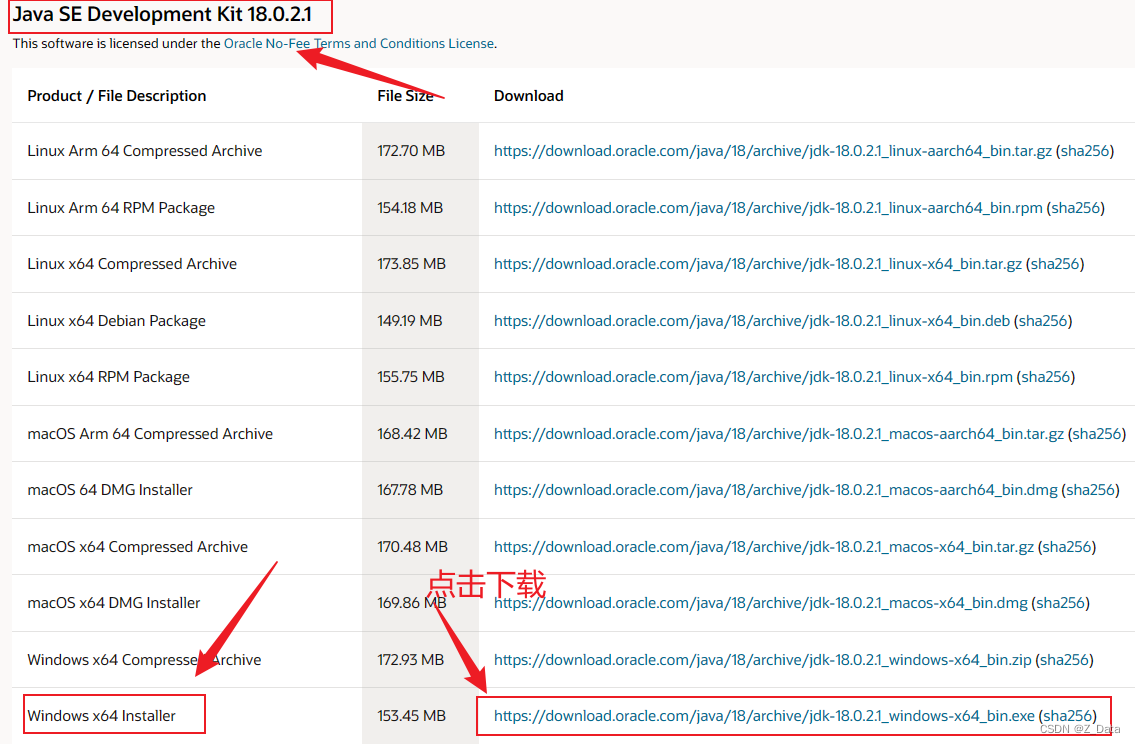Open sha256 for linux-x64_bin.tar.gz
This screenshot has width=1135, height=744.
click(1055, 264)
